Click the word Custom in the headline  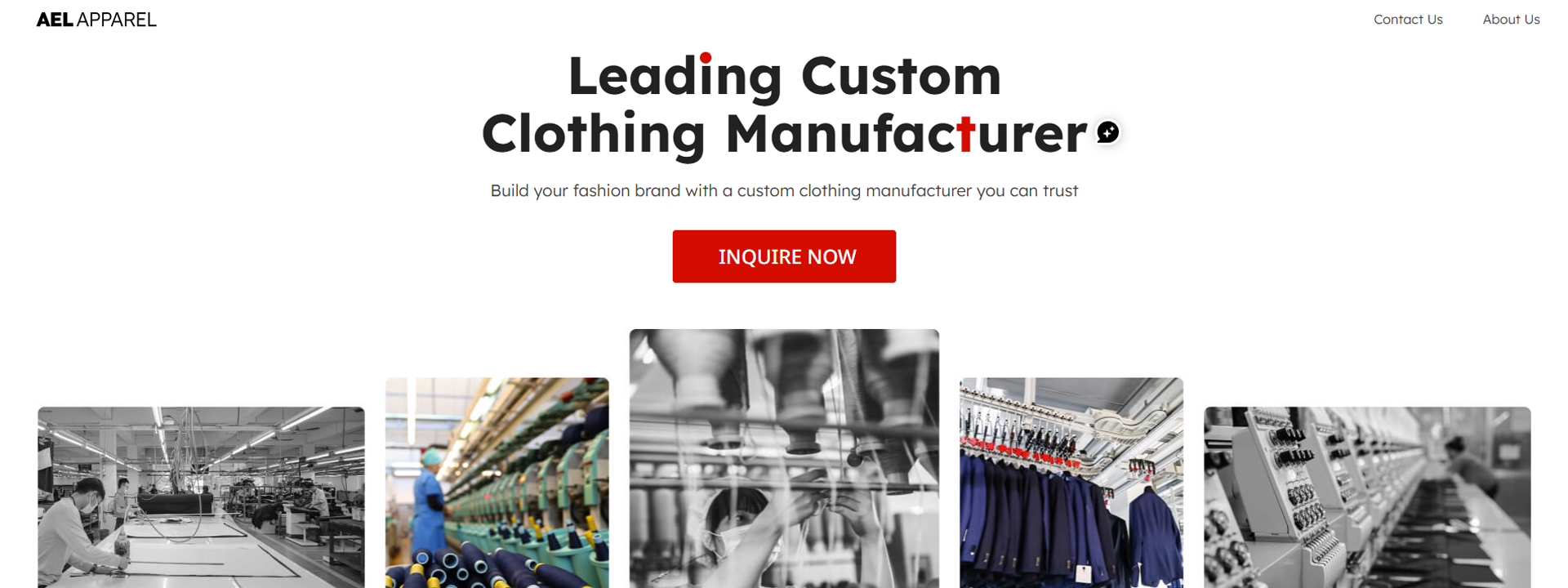click(x=901, y=76)
